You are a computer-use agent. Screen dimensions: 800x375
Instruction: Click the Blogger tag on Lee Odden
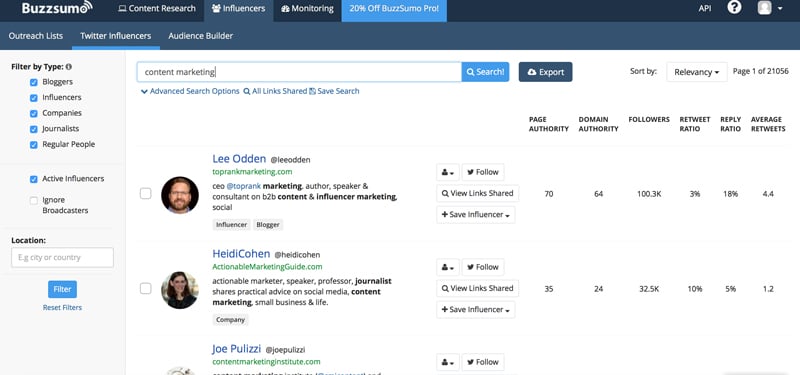click(x=267, y=224)
